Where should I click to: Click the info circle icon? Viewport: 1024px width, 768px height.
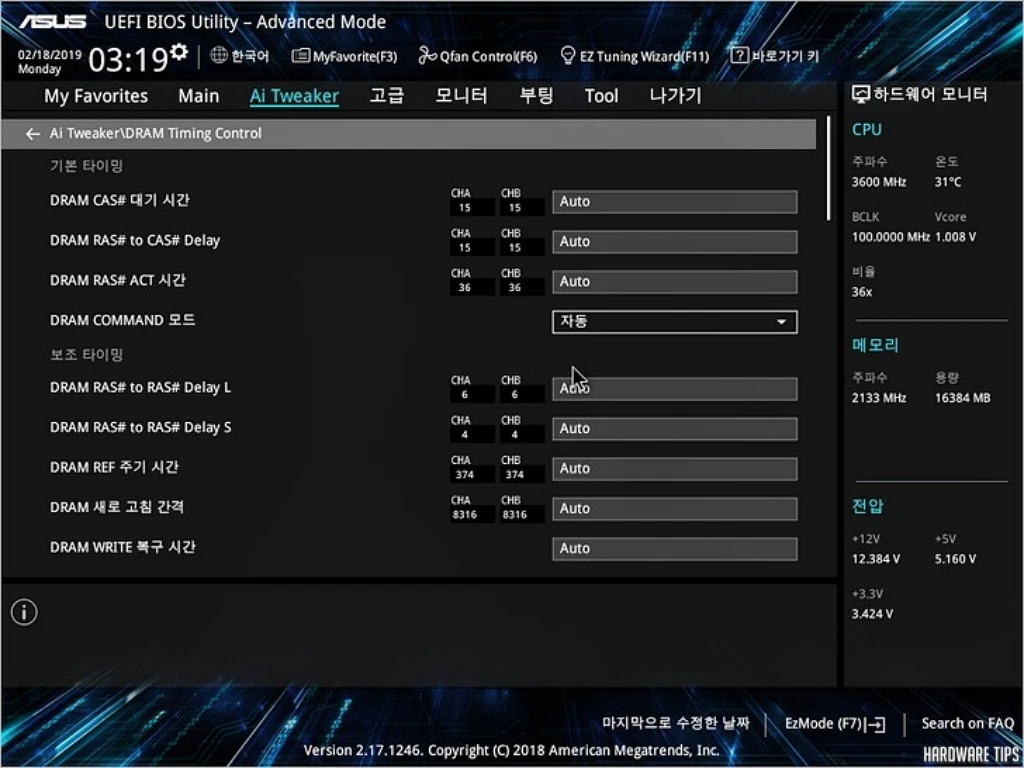click(24, 613)
